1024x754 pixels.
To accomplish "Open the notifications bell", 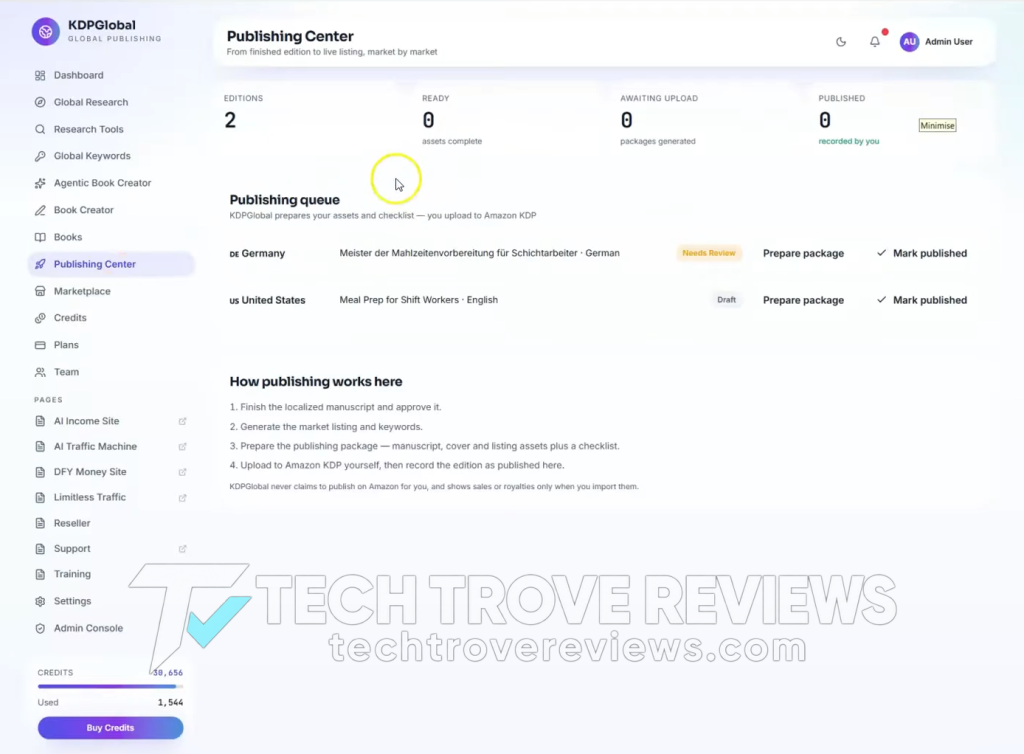I will (x=875, y=42).
